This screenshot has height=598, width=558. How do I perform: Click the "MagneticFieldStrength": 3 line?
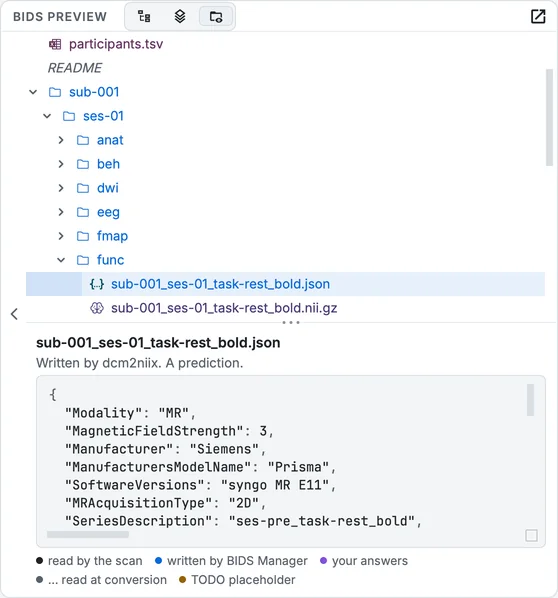pyautogui.click(x=169, y=431)
